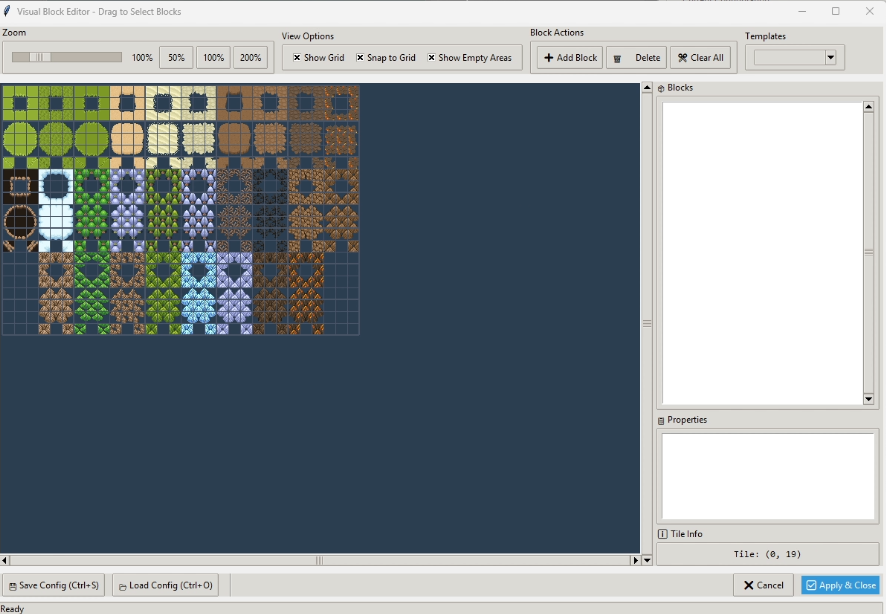Click Apply & Close button
The width and height of the screenshot is (886, 614).
[x=841, y=585]
